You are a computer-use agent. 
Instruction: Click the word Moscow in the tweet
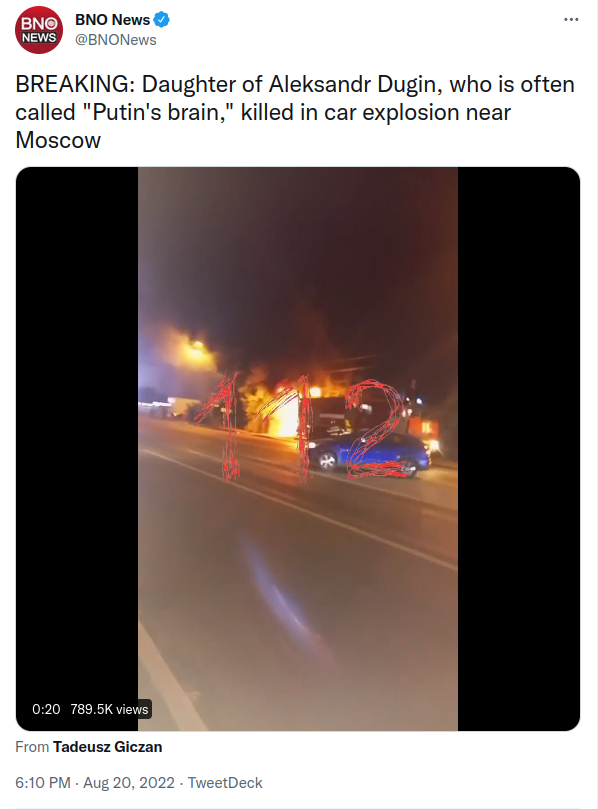(58, 140)
